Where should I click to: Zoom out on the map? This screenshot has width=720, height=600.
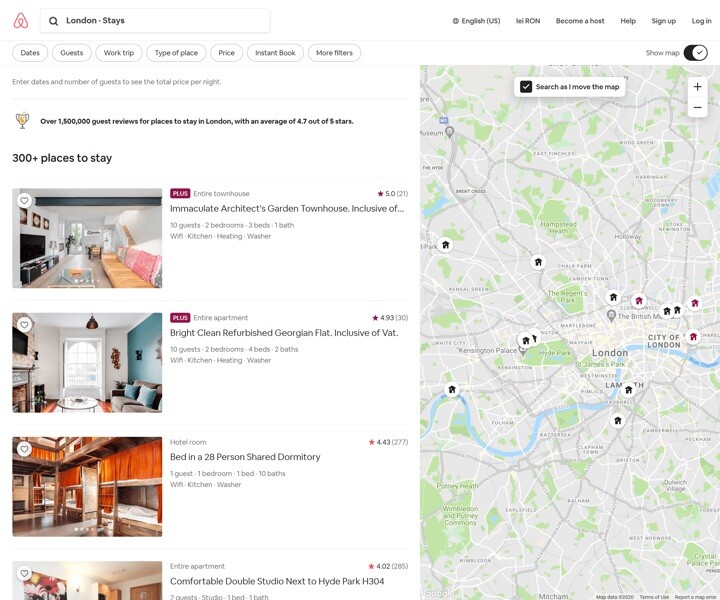(697, 107)
